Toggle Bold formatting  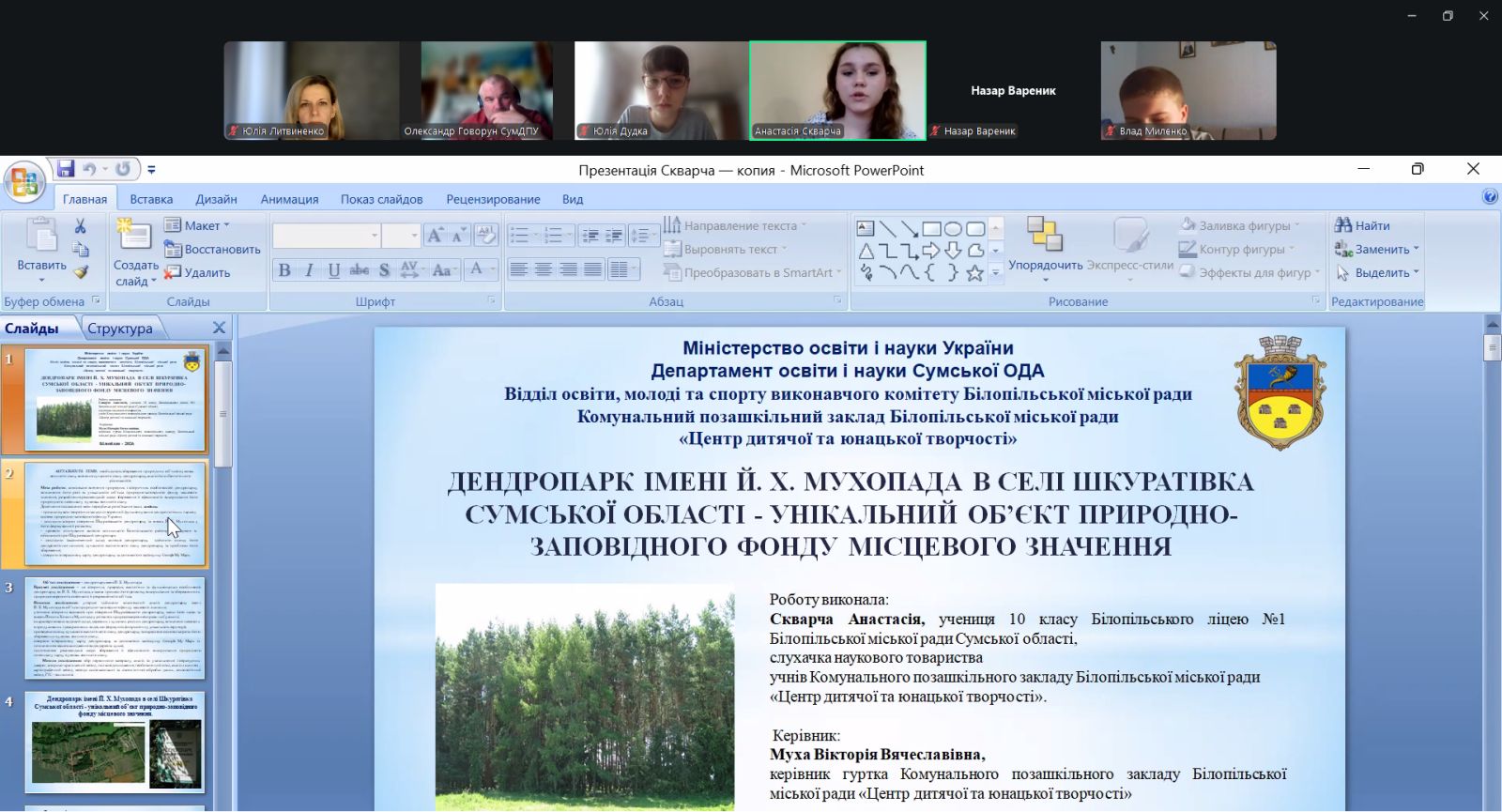(x=284, y=270)
